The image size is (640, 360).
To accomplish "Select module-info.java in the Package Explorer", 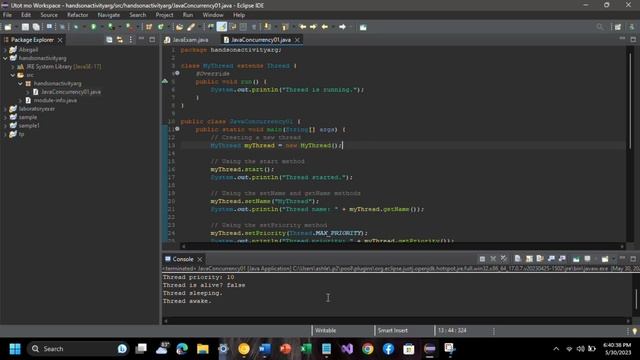I will [x=55, y=100].
